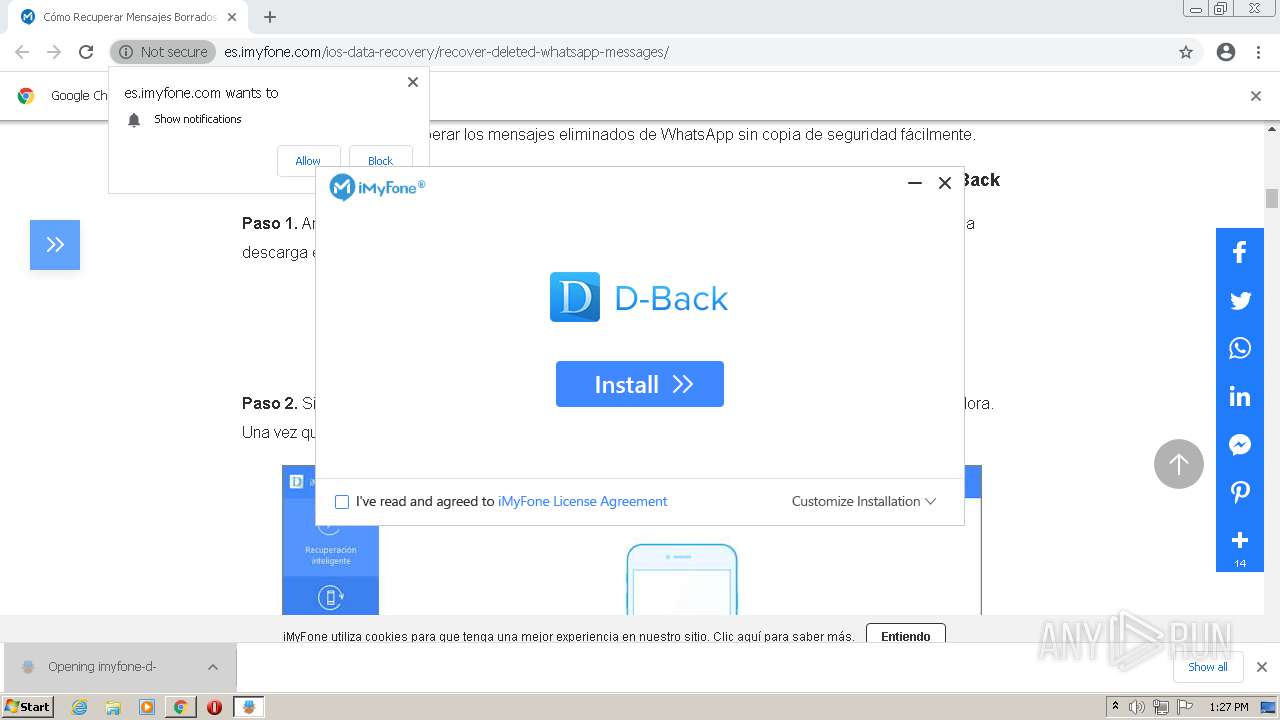Close the downloads bar
The width and height of the screenshot is (1280, 720).
click(1261, 667)
